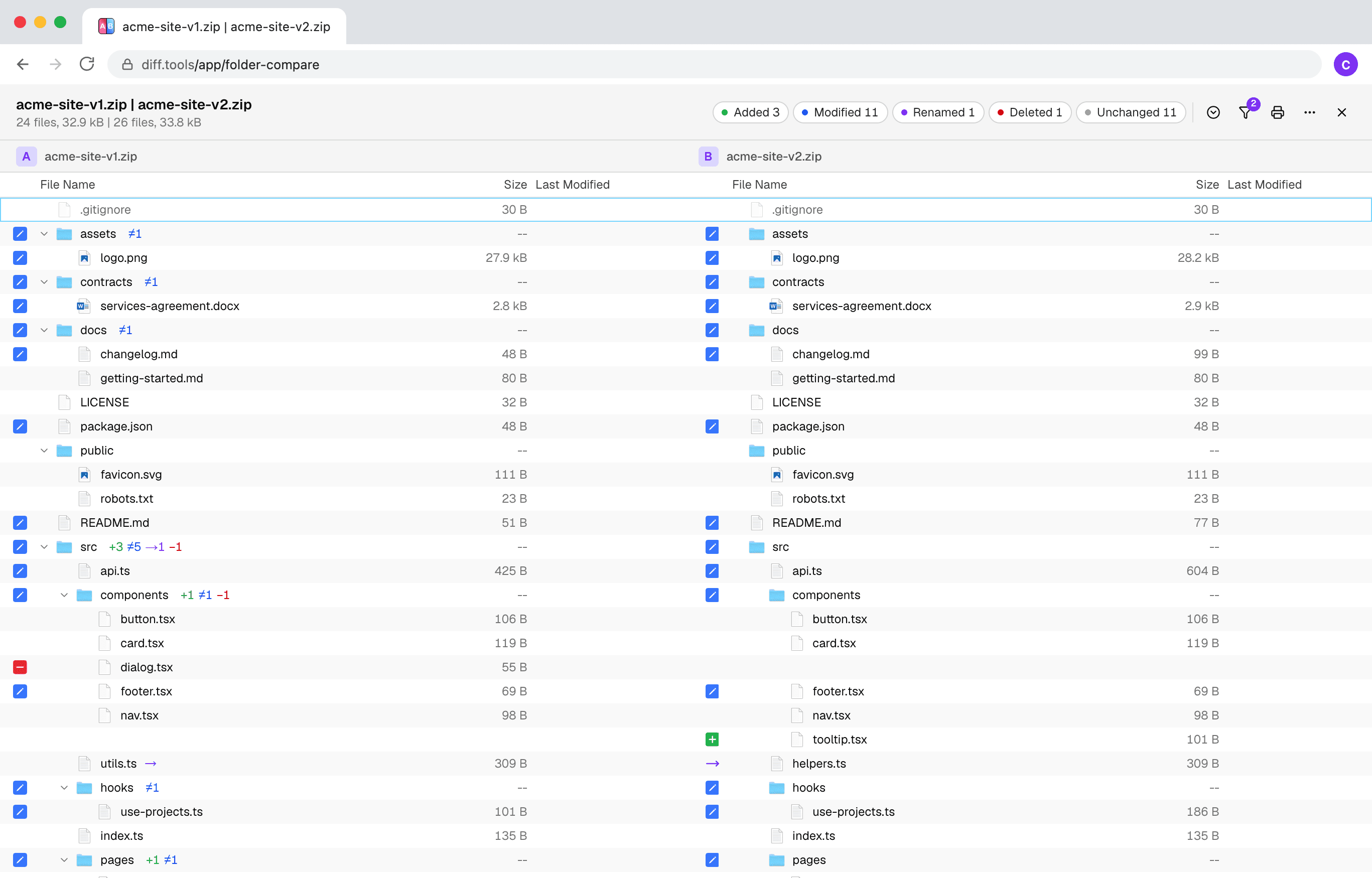Click the circled chevron icon in toolbar
This screenshot has width=1372, height=878.
coord(1213,112)
